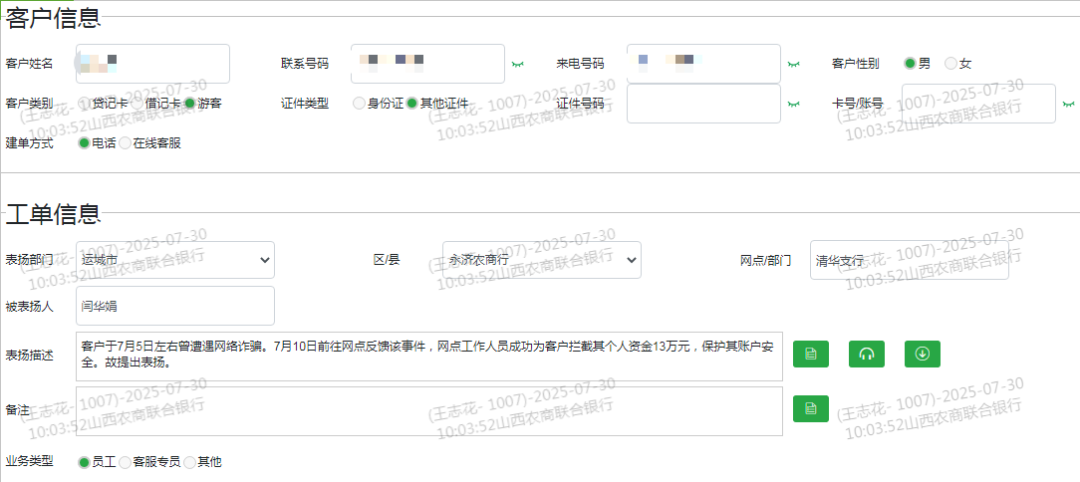Select 借记卡 as 客户类别
The width and height of the screenshot is (1080, 482).
(138, 104)
